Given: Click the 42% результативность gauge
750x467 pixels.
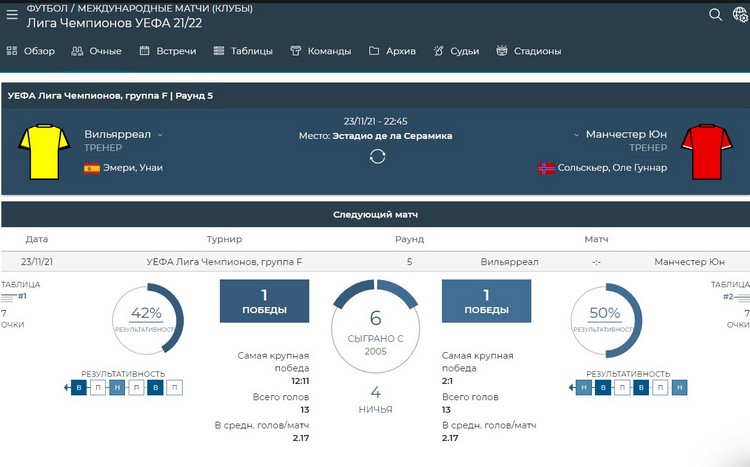Looking at the screenshot, I should pos(147,319).
